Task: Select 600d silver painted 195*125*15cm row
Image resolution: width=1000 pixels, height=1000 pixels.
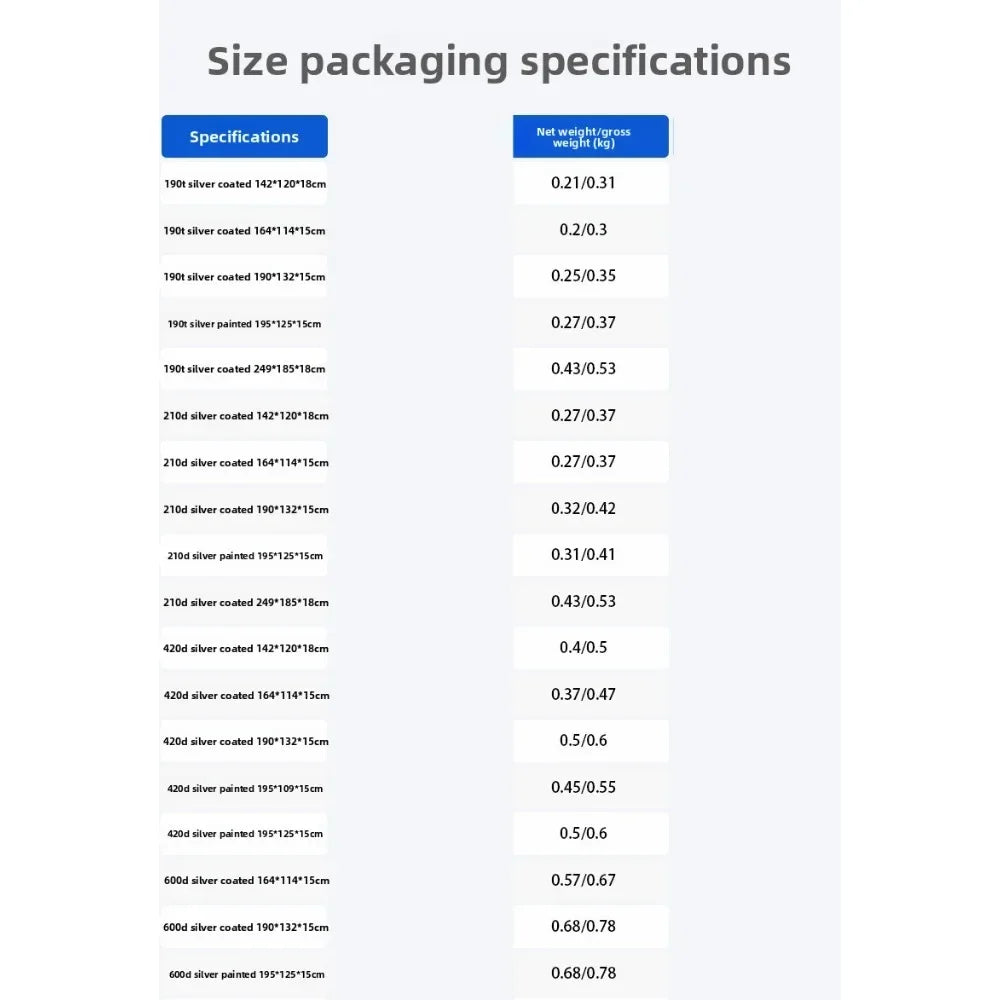Action: [x=246, y=974]
